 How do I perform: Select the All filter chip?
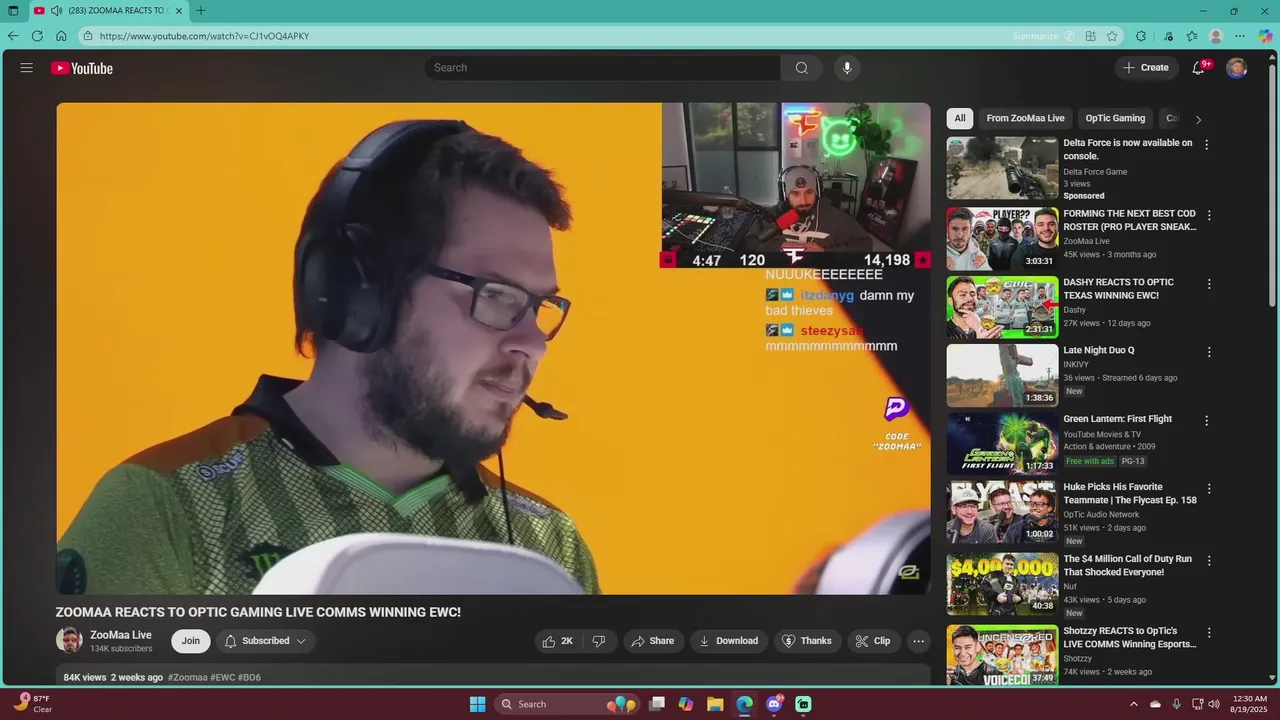960,118
